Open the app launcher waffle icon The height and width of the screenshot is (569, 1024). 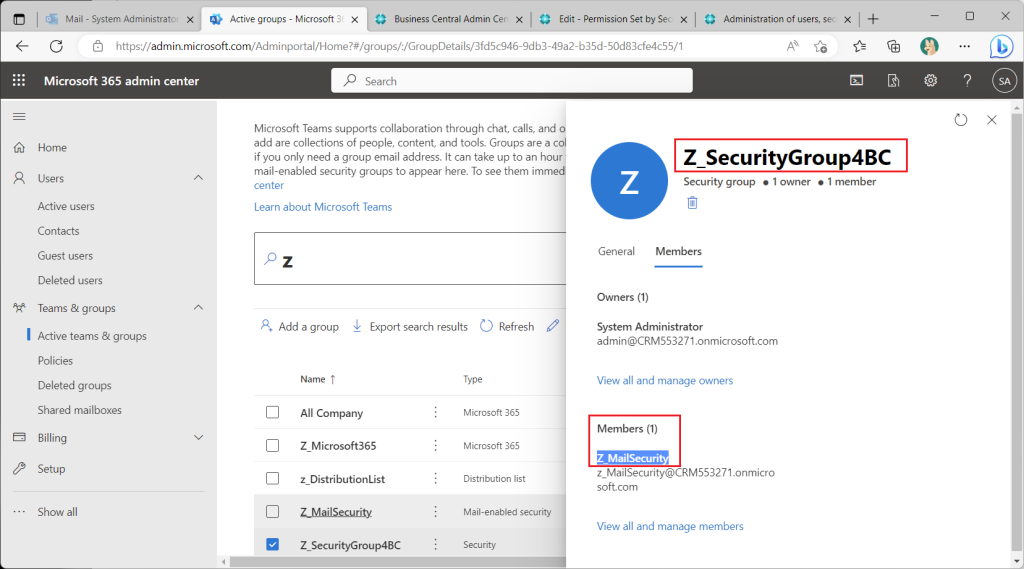pyautogui.click(x=19, y=80)
